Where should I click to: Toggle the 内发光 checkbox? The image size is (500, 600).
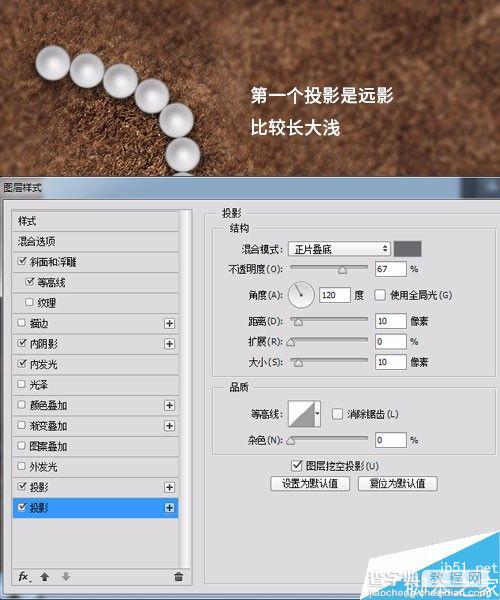22,364
